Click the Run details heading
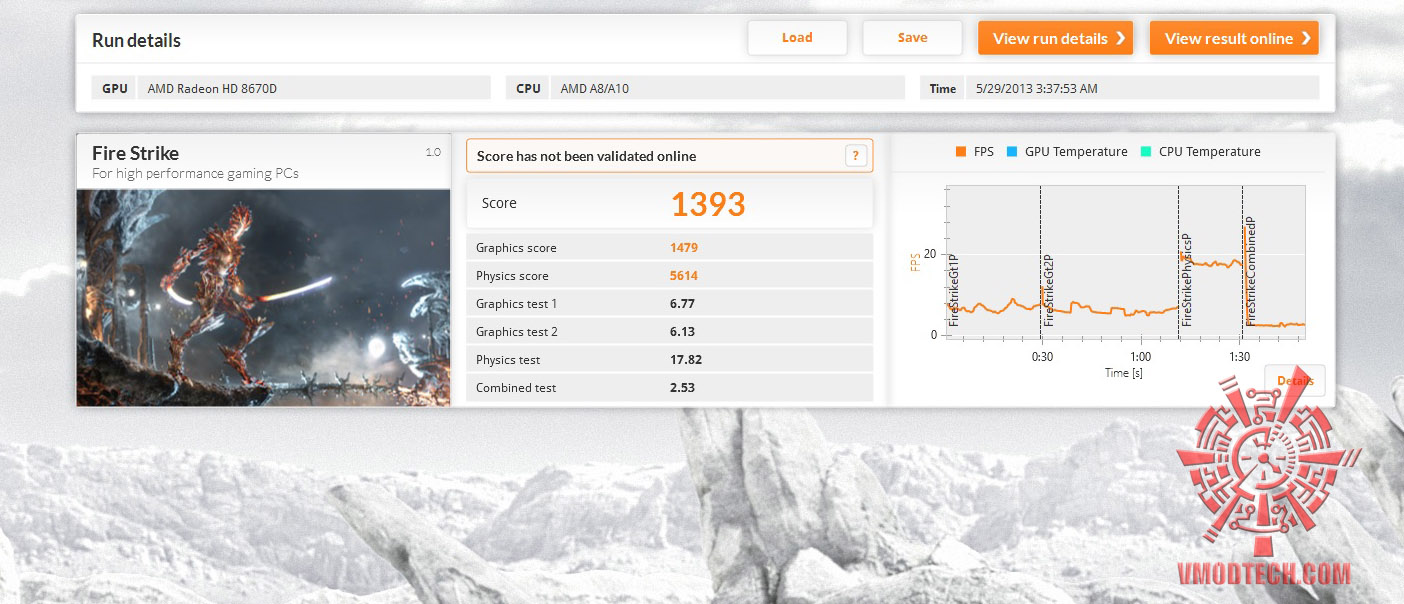Viewport: 1404px width, 604px height. pos(136,41)
